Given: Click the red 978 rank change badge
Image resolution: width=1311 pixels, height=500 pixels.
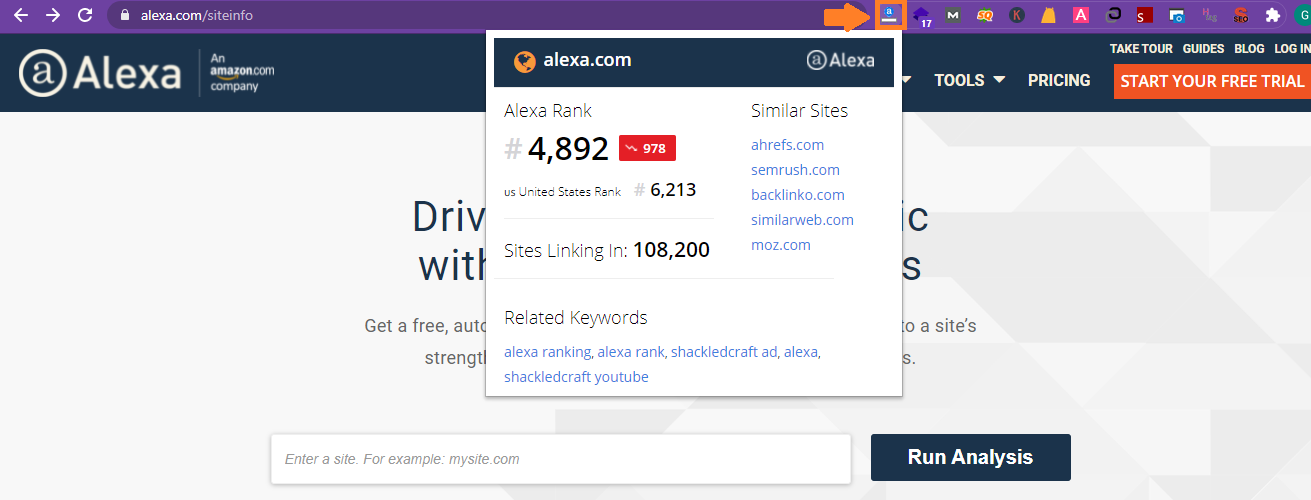Looking at the screenshot, I should tap(647, 148).
